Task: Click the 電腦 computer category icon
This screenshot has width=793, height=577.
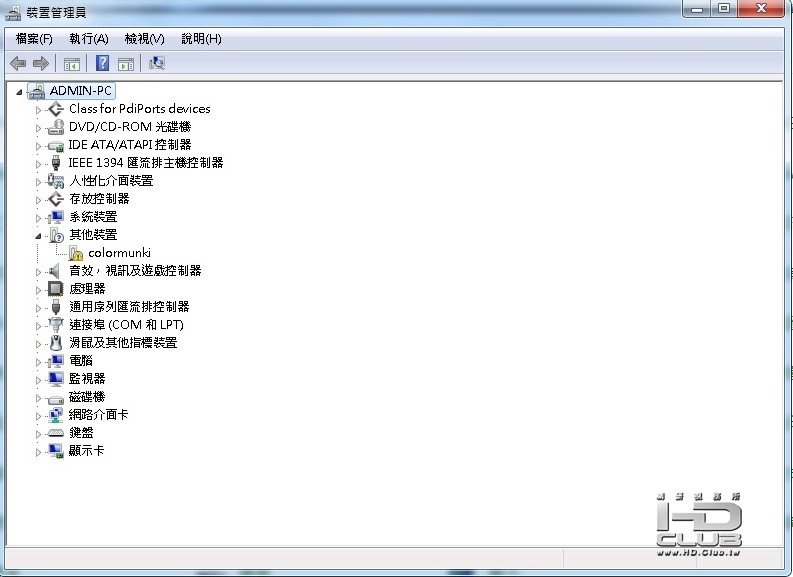Action: (56, 361)
